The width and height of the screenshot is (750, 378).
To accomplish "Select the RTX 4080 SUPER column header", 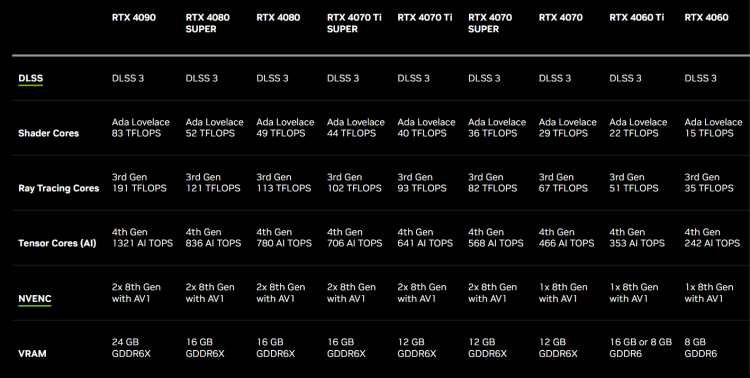I will tap(208, 23).
